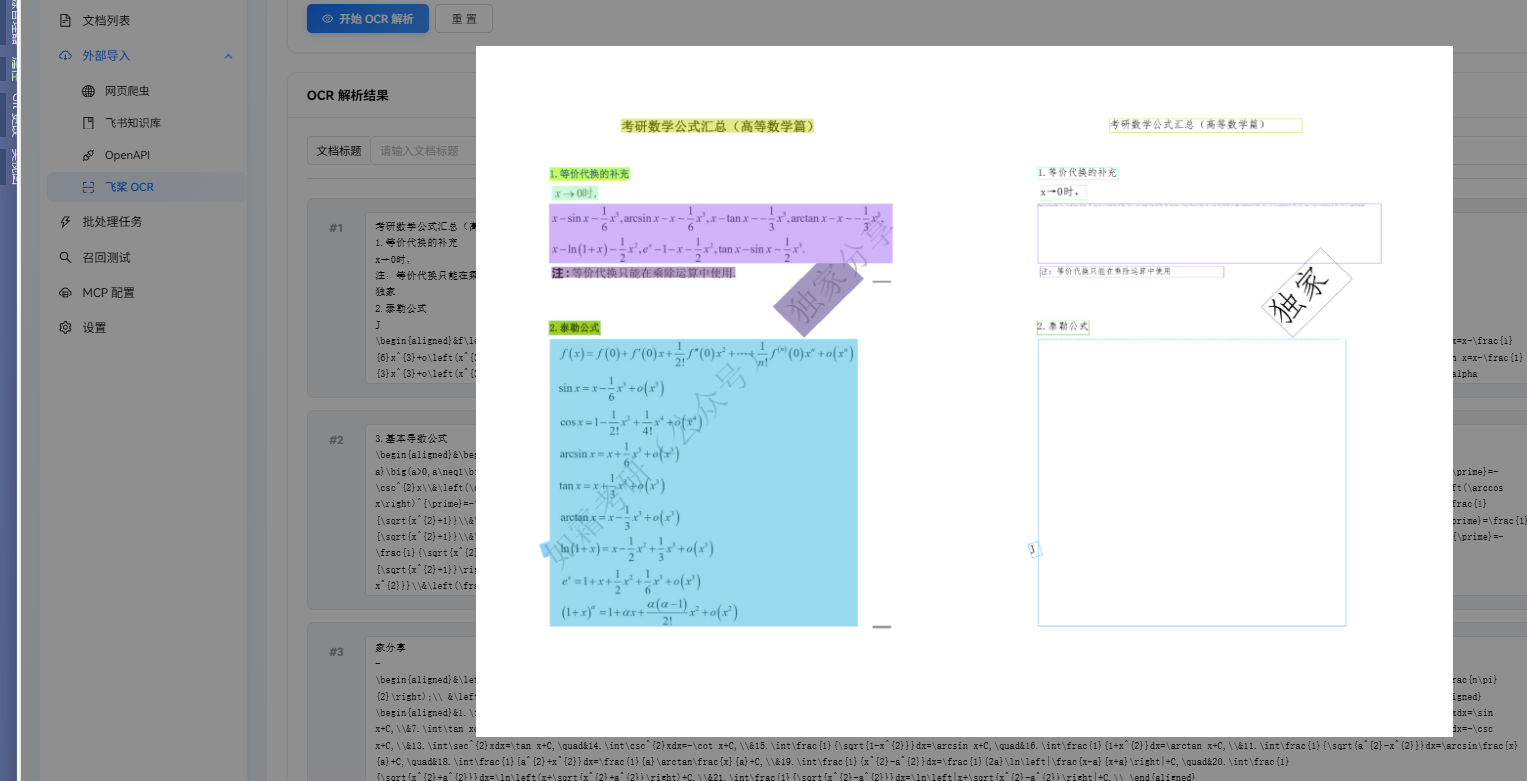The height and width of the screenshot is (781, 1527).
Task: Open the 批处理任务 menu item
Action: tap(112, 222)
